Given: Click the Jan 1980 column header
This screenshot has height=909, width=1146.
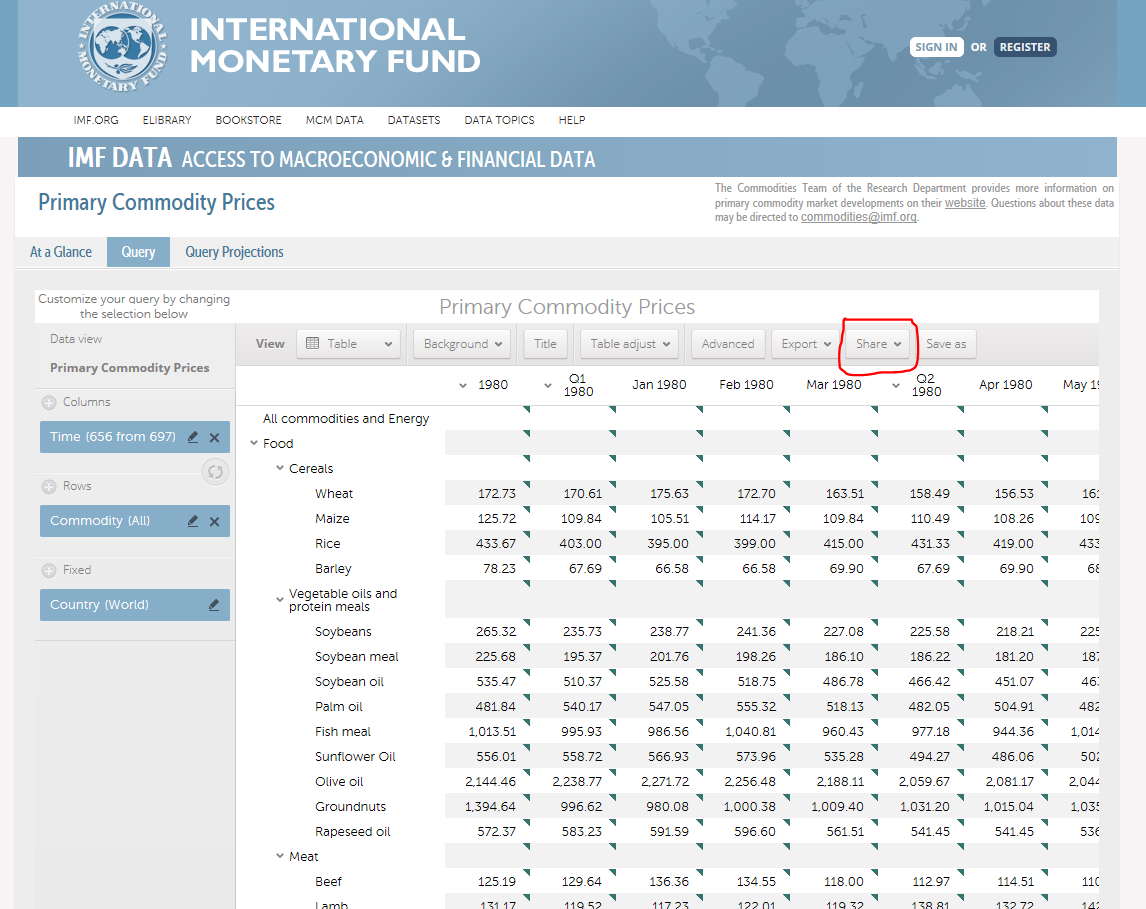Looking at the screenshot, I should (659, 385).
